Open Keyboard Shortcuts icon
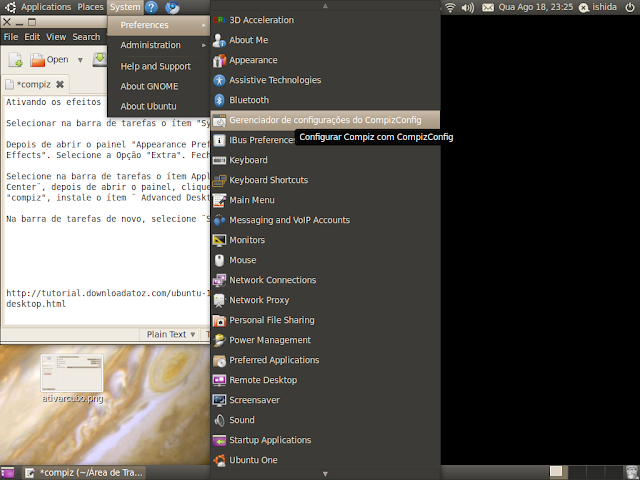640x480 pixels. pyautogui.click(x=219, y=180)
